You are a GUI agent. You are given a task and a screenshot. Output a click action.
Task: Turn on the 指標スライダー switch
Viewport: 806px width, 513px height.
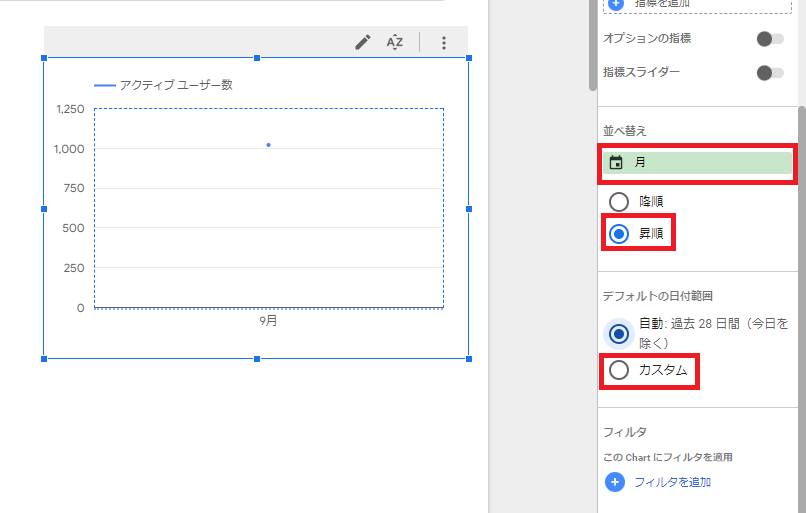(769, 73)
